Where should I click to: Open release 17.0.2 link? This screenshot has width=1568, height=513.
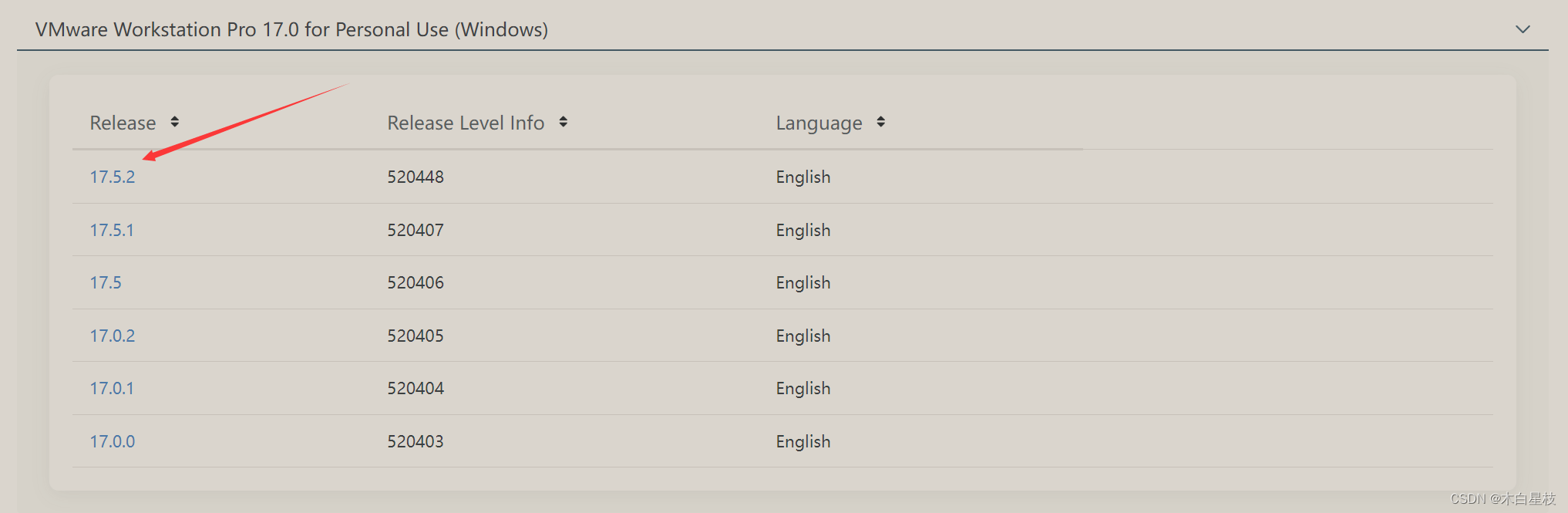pos(113,336)
